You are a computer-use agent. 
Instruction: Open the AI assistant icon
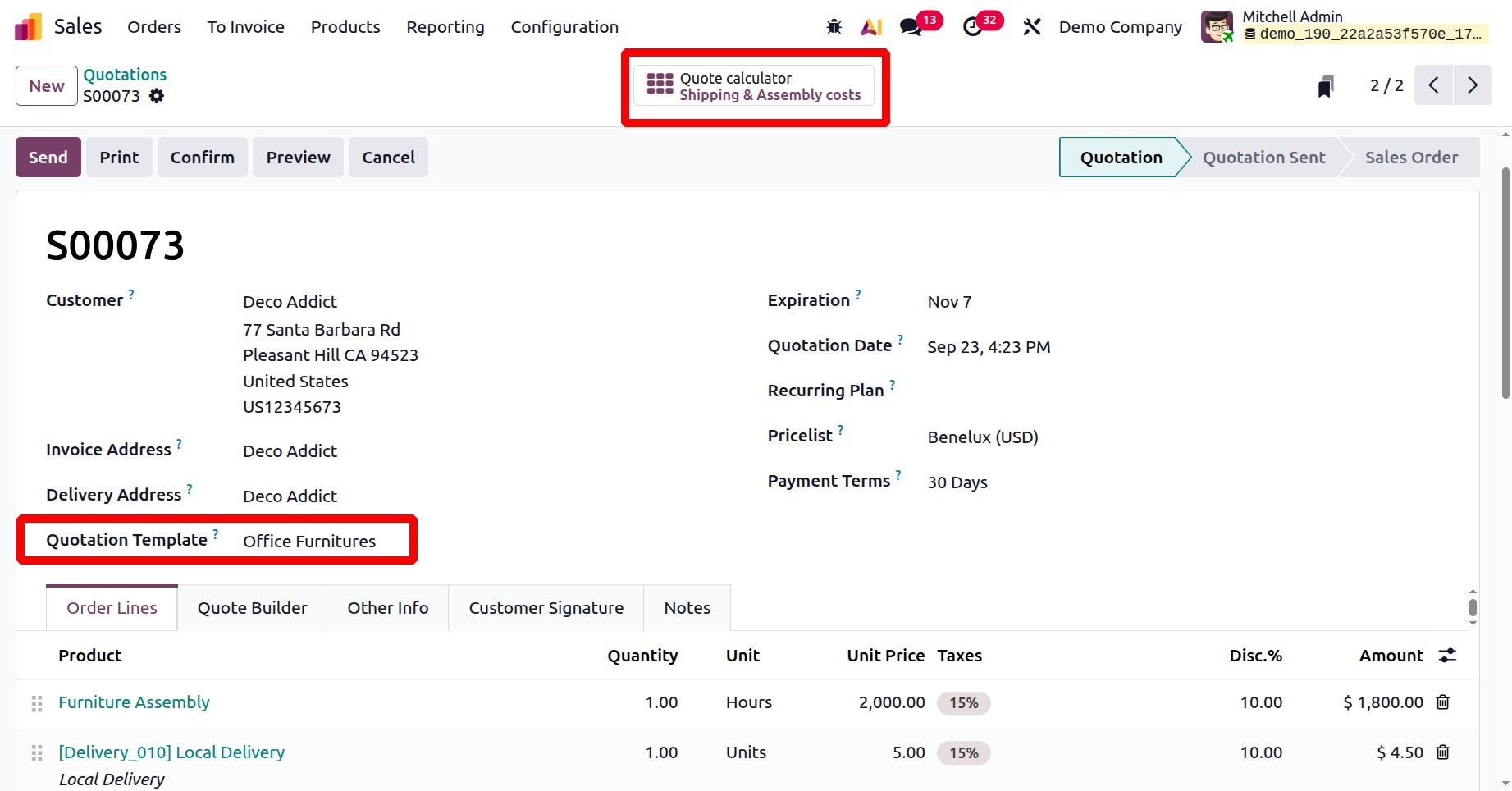click(x=870, y=27)
